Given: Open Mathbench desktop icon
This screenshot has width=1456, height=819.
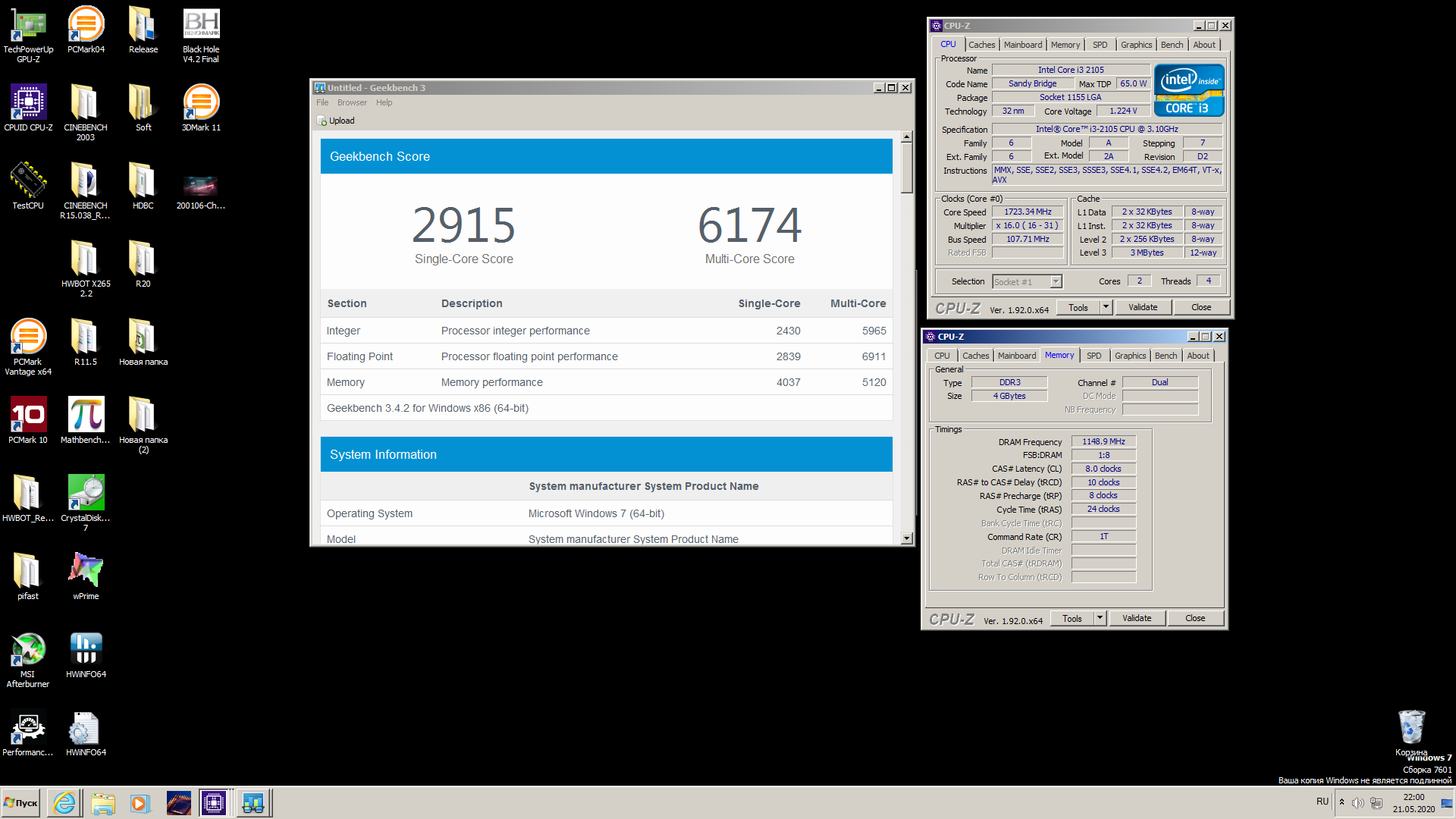Looking at the screenshot, I should coord(86,420).
